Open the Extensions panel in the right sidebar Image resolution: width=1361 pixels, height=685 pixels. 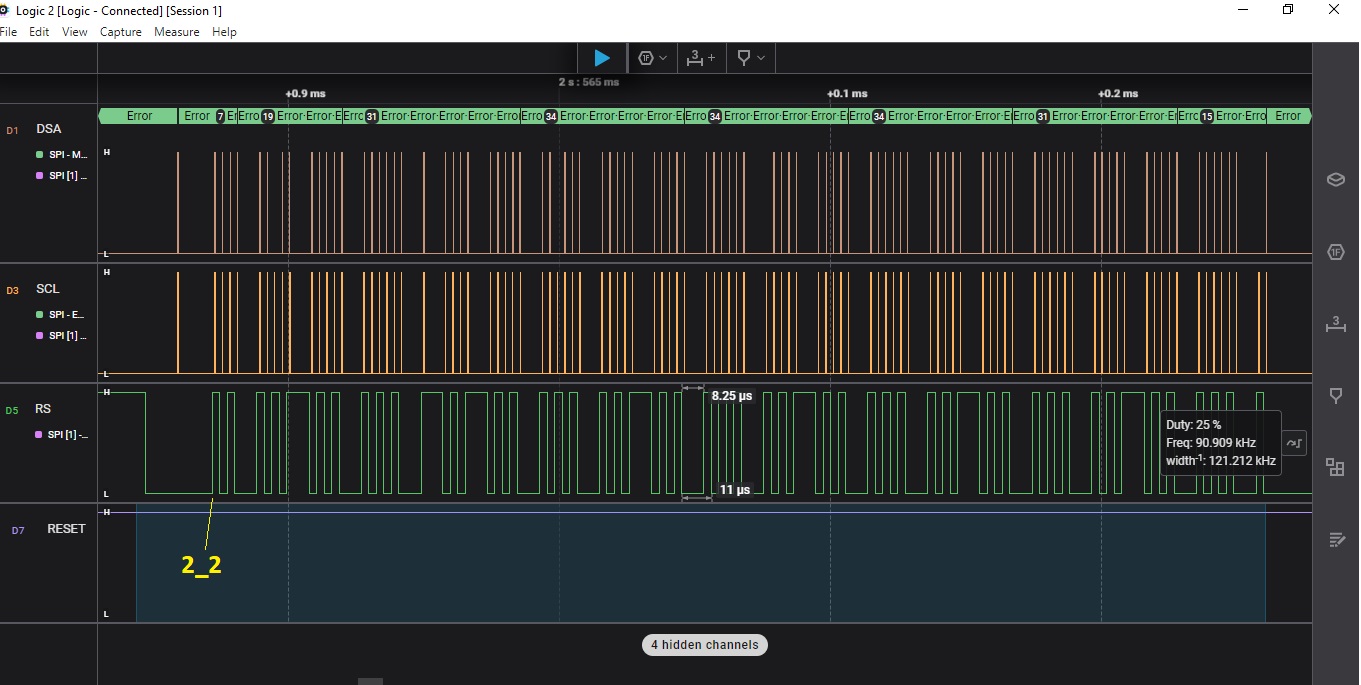[1335, 467]
